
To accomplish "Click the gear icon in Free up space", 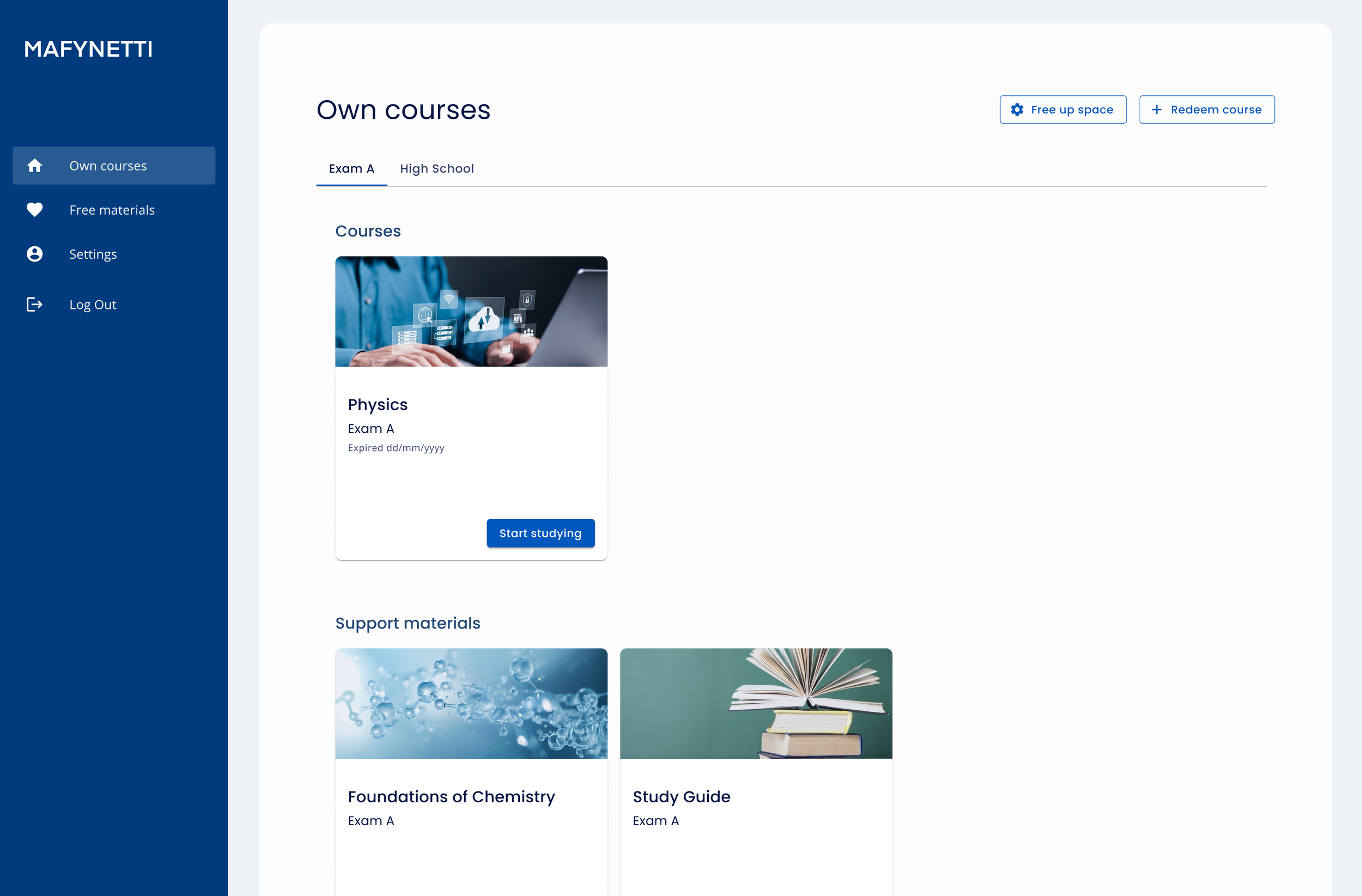I will (1017, 109).
